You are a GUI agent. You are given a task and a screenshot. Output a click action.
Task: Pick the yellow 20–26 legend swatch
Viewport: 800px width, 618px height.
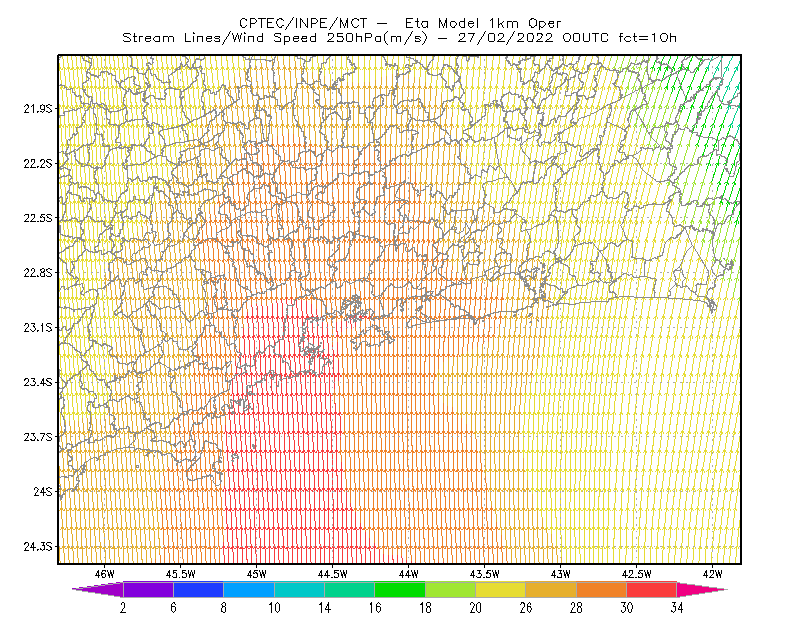click(x=501, y=589)
